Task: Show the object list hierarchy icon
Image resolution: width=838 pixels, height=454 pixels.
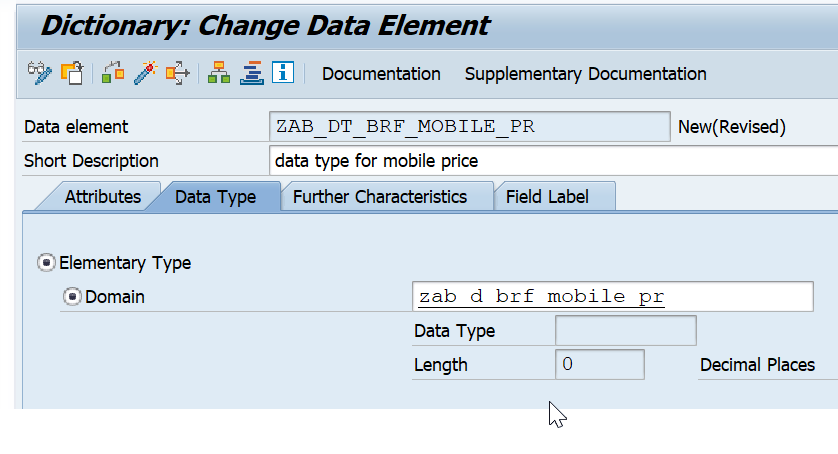Action: pyautogui.click(x=219, y=73)
